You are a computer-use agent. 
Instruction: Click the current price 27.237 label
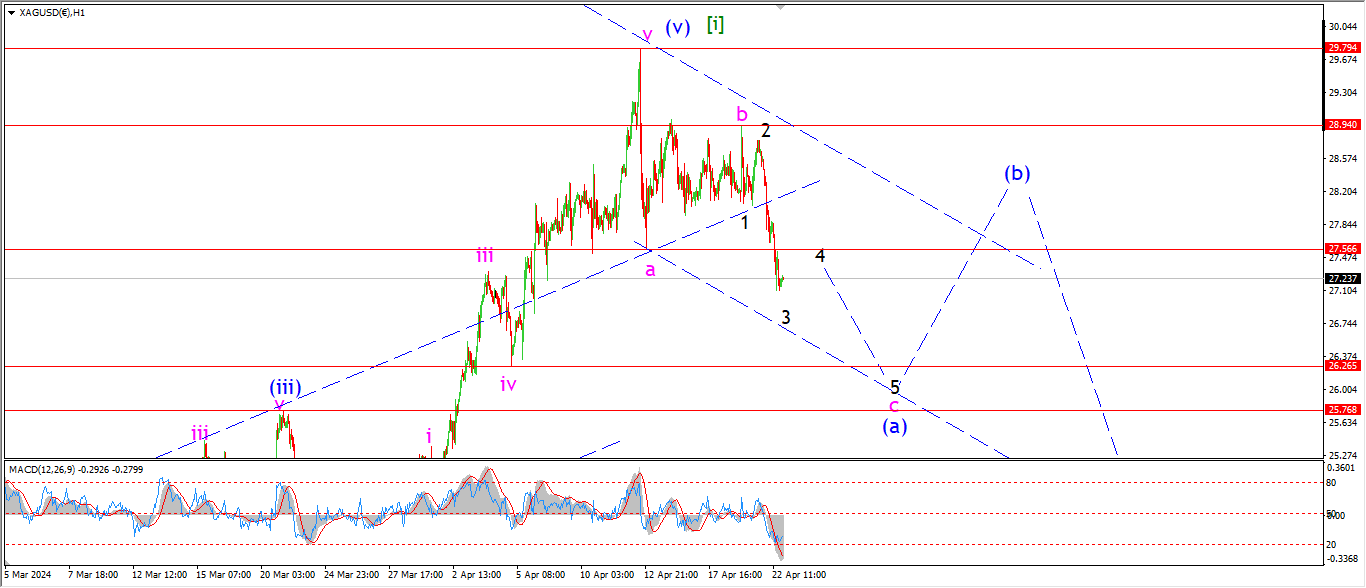(1340, 279)
